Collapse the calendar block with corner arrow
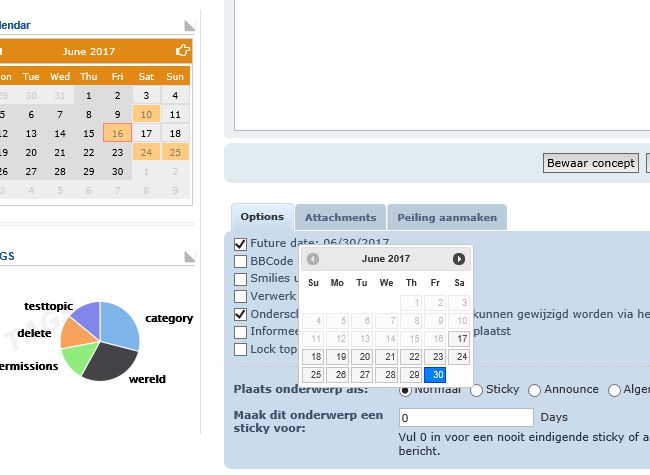The width and height of the screenshot is (650, 475). point(190,26)
